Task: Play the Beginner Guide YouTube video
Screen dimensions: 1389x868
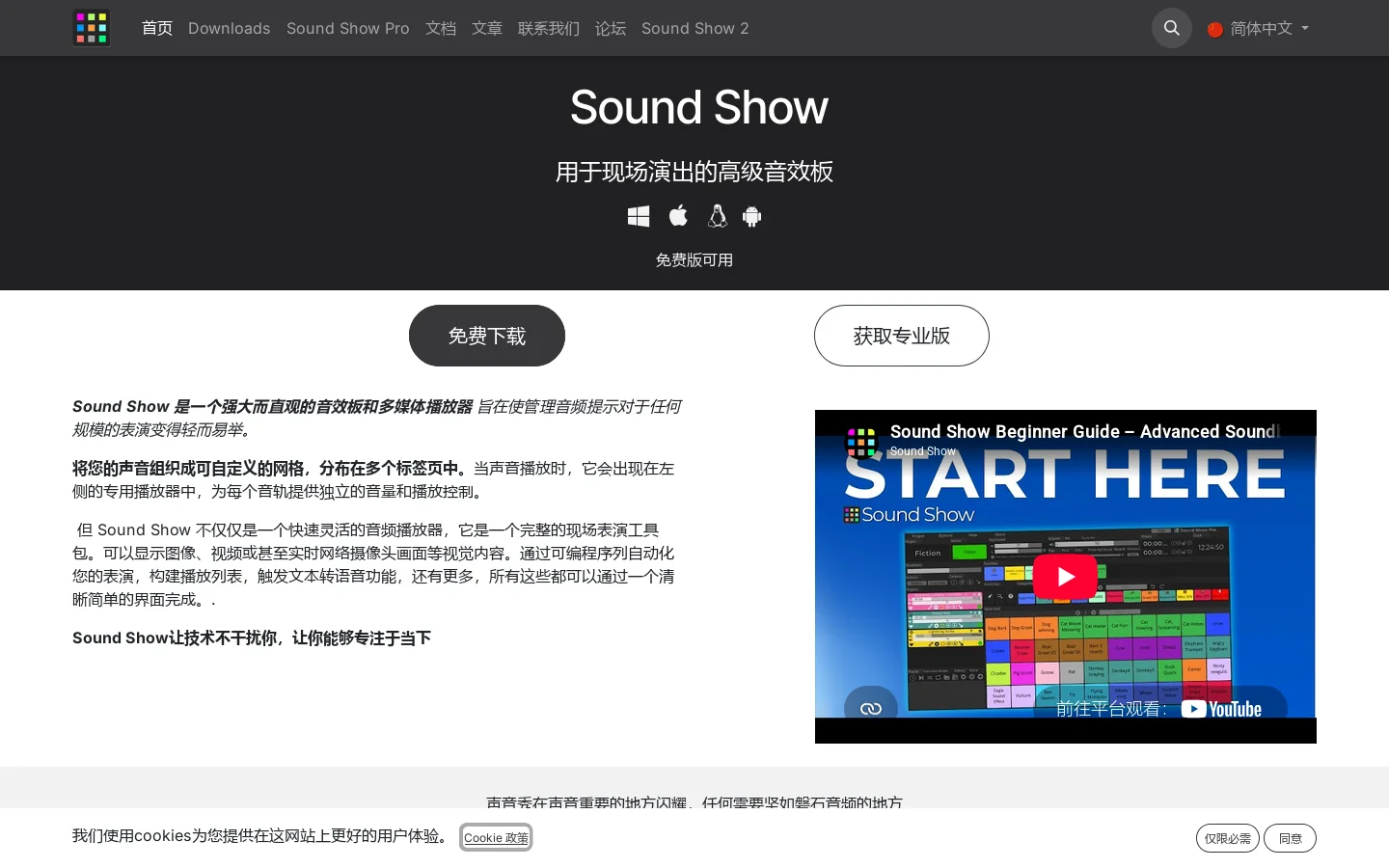Action: pos(1065,576)
